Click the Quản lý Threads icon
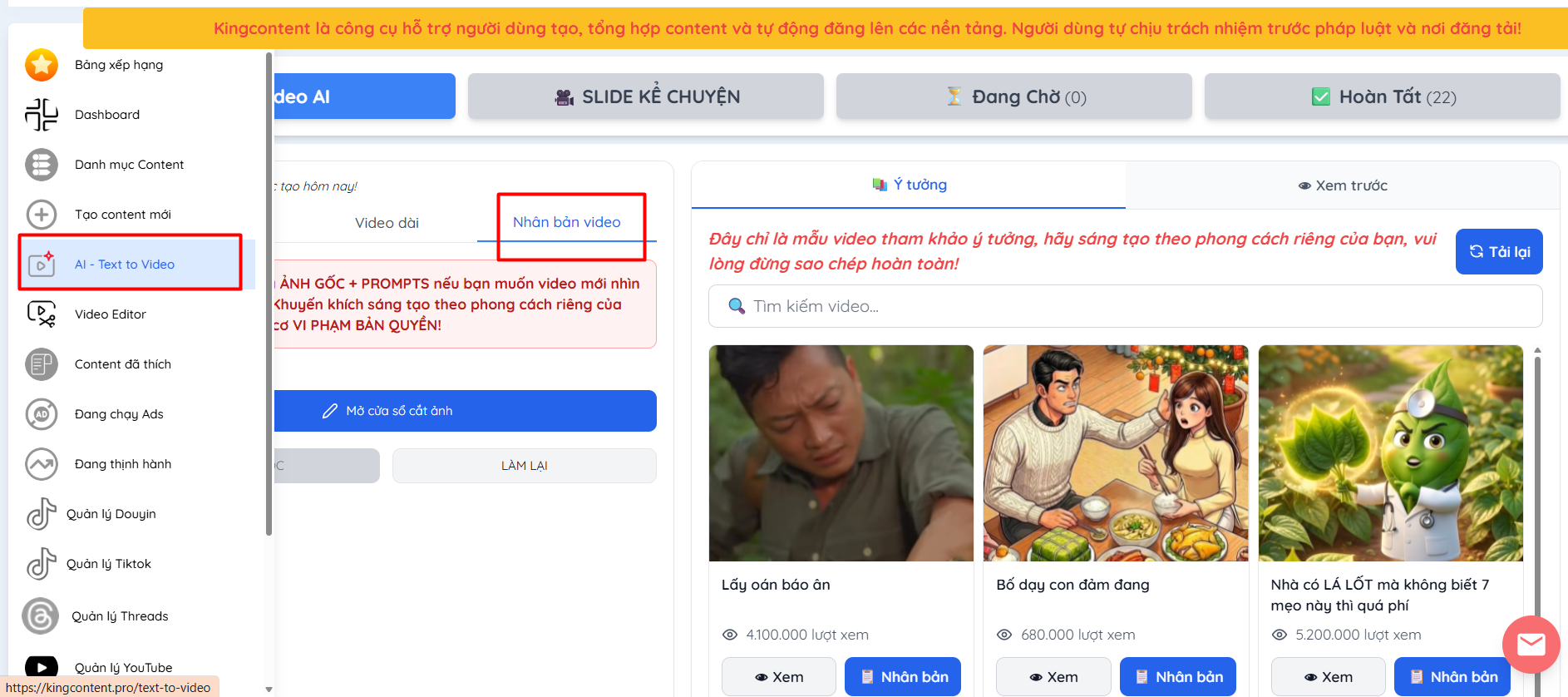 pos(41,616)
